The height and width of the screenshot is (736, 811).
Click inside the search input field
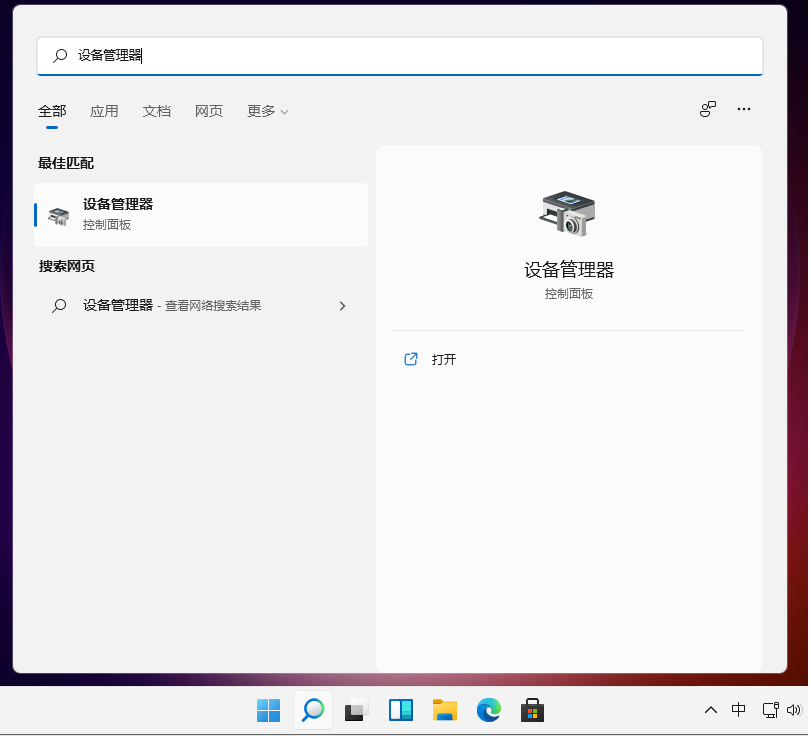click(300, 56)
